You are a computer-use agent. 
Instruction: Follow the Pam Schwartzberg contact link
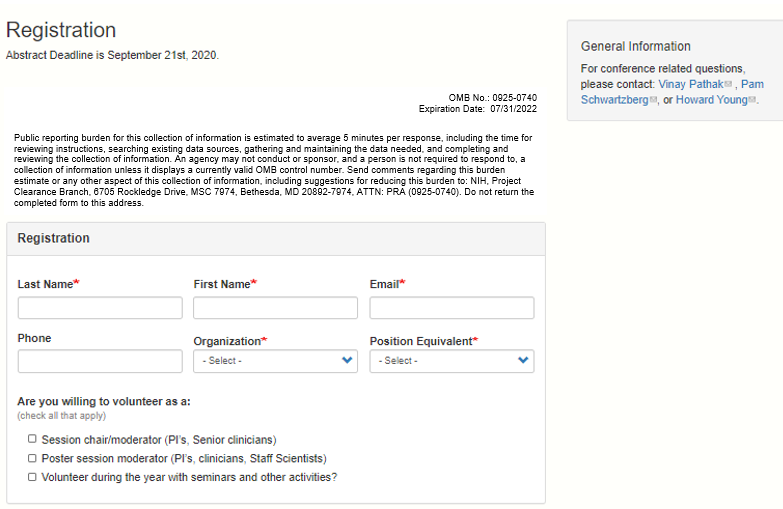pos(614,100)
